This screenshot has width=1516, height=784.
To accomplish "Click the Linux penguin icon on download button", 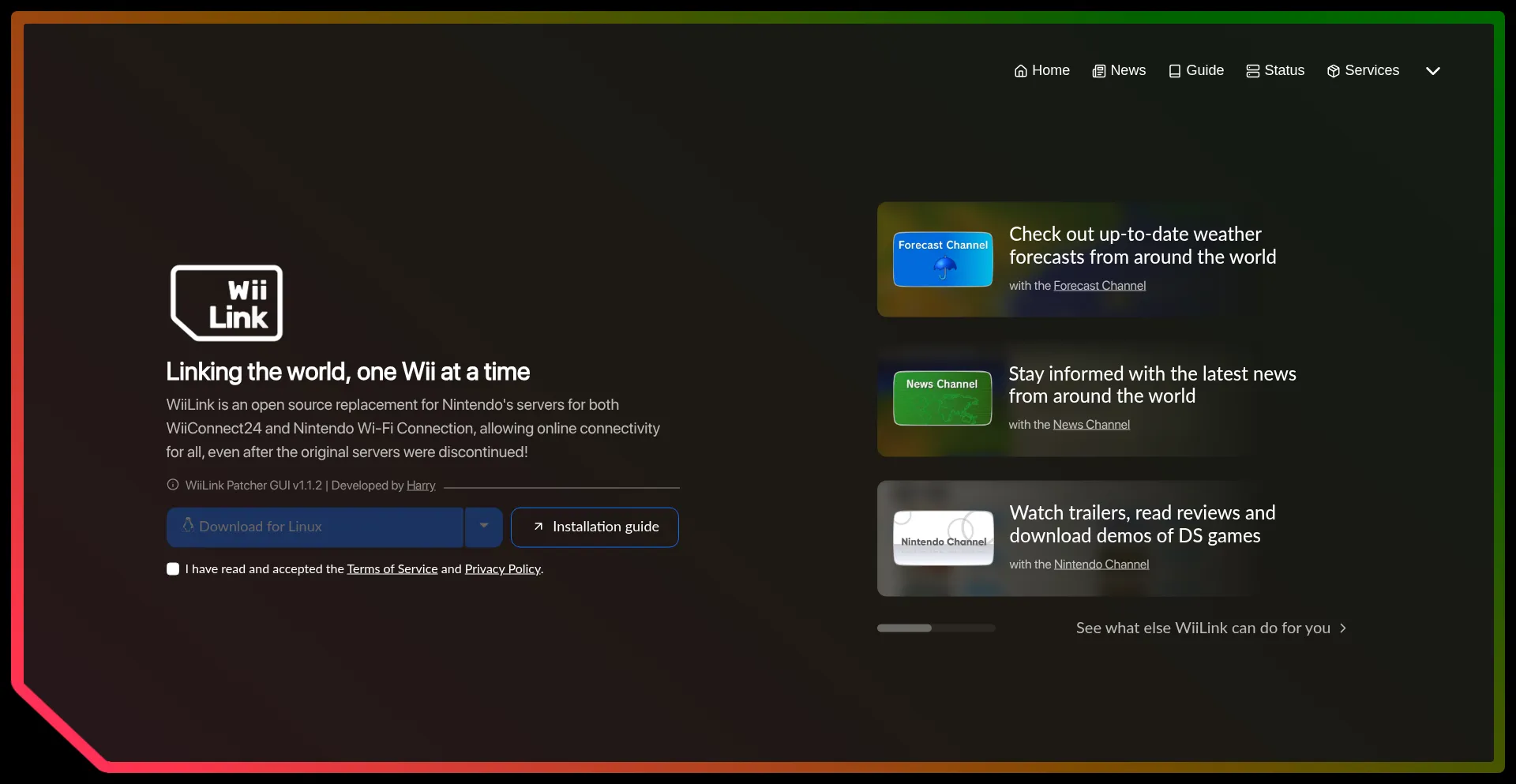I will [188, 525].
